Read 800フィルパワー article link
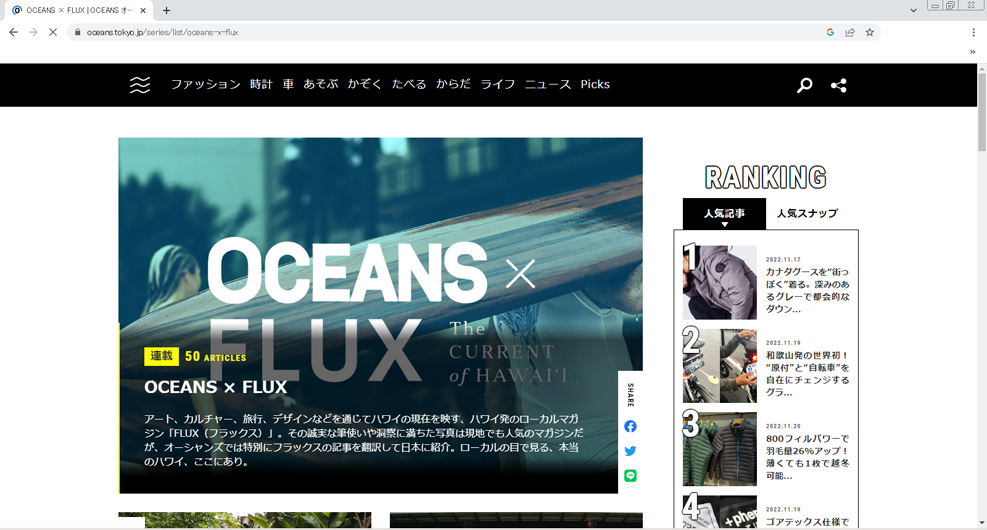 coord(808,457)
